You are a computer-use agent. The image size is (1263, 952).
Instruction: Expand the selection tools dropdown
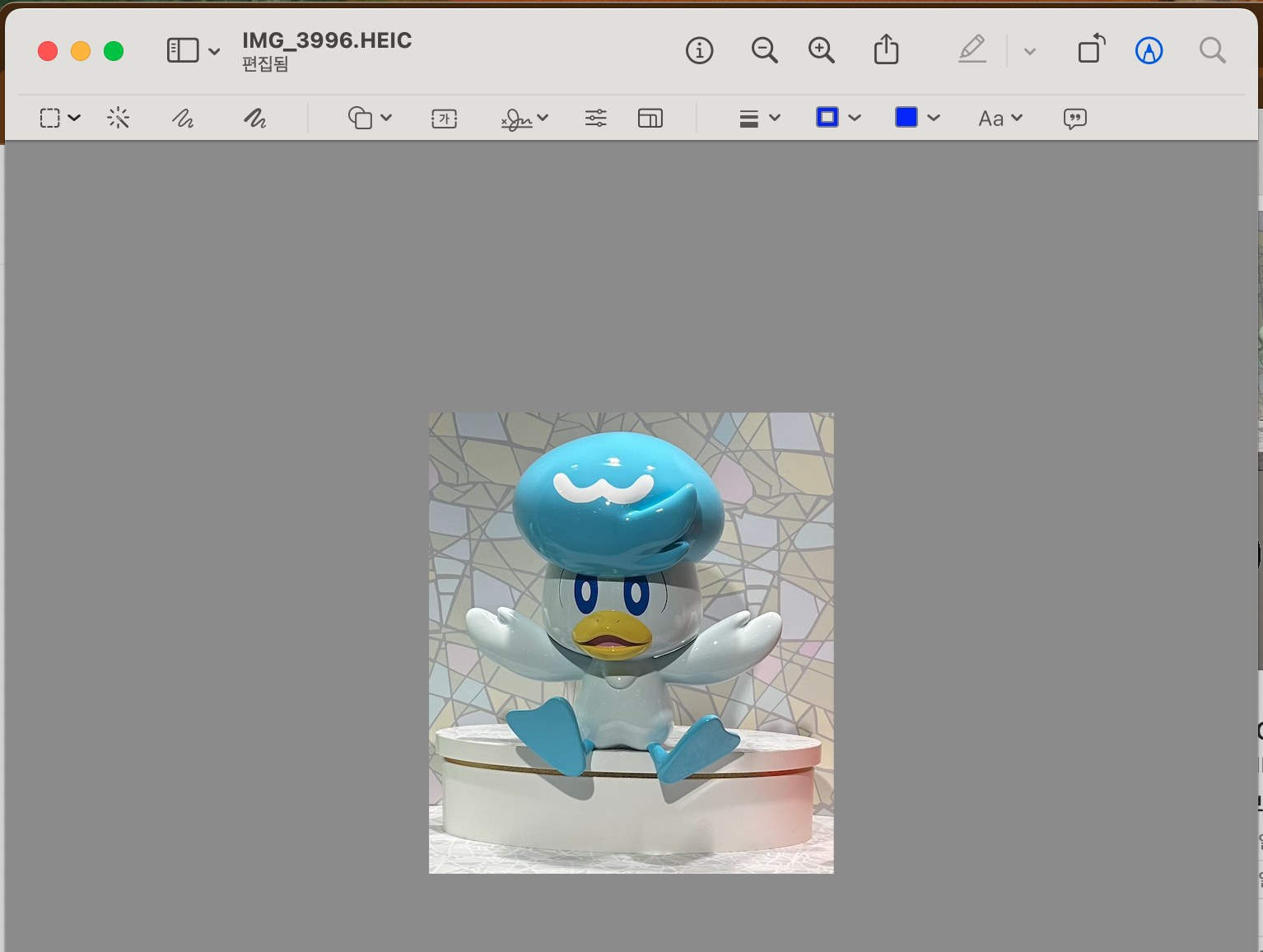[74, 118]
